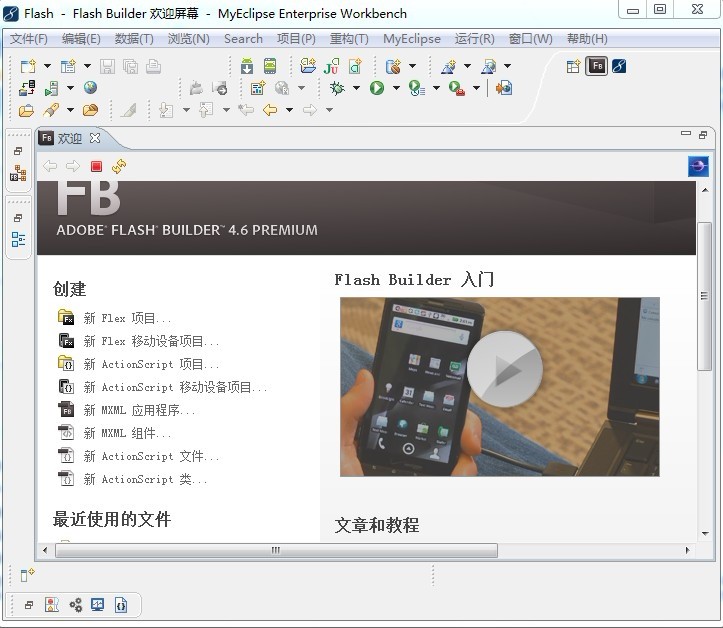Open the External Tools dropdown arrow

click(x=476, y=88)
